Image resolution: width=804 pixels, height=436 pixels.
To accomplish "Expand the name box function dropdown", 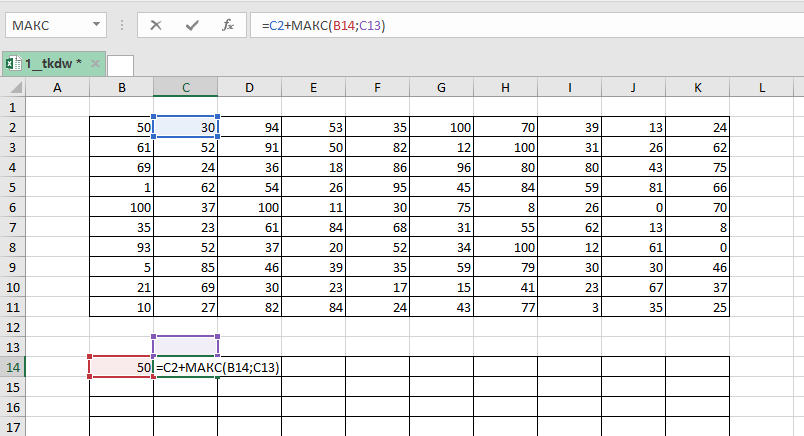I will click(x=95, y=25).
